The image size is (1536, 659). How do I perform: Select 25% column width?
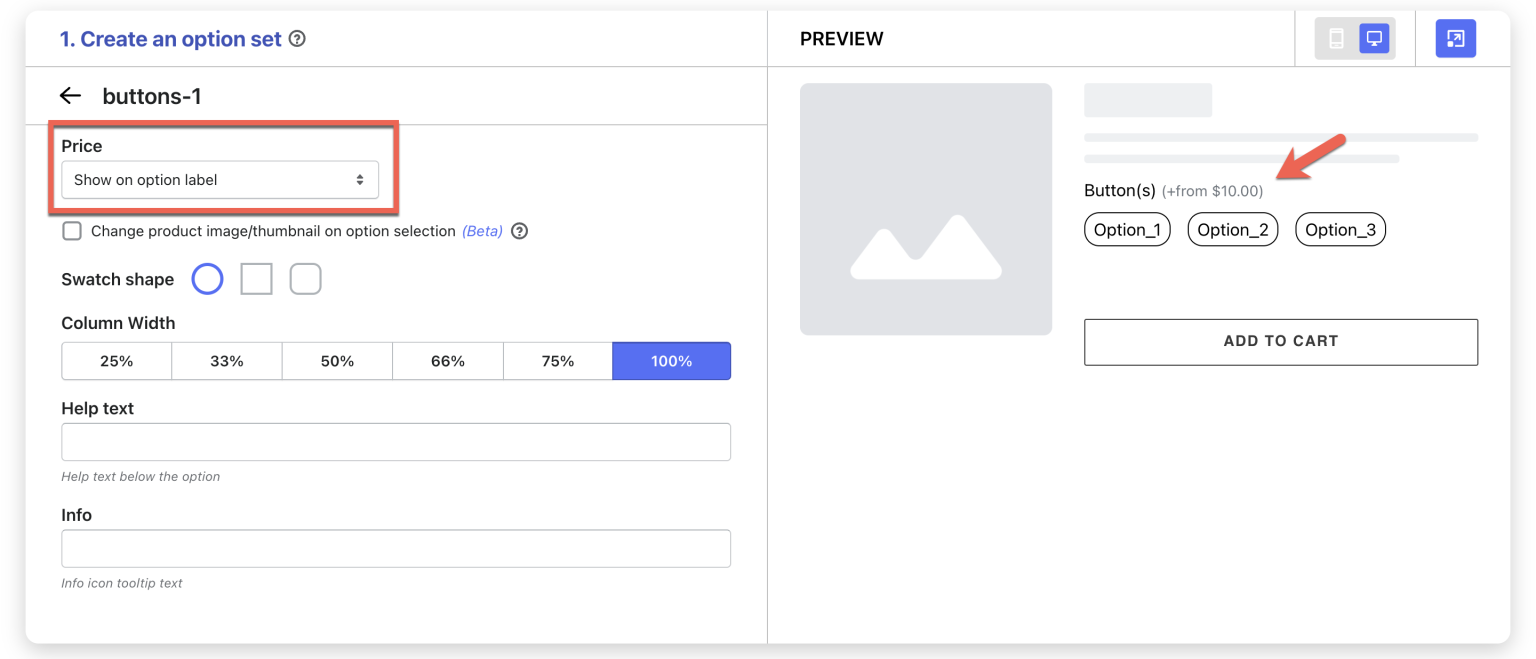pyautogui.click(x=116, y=361)
